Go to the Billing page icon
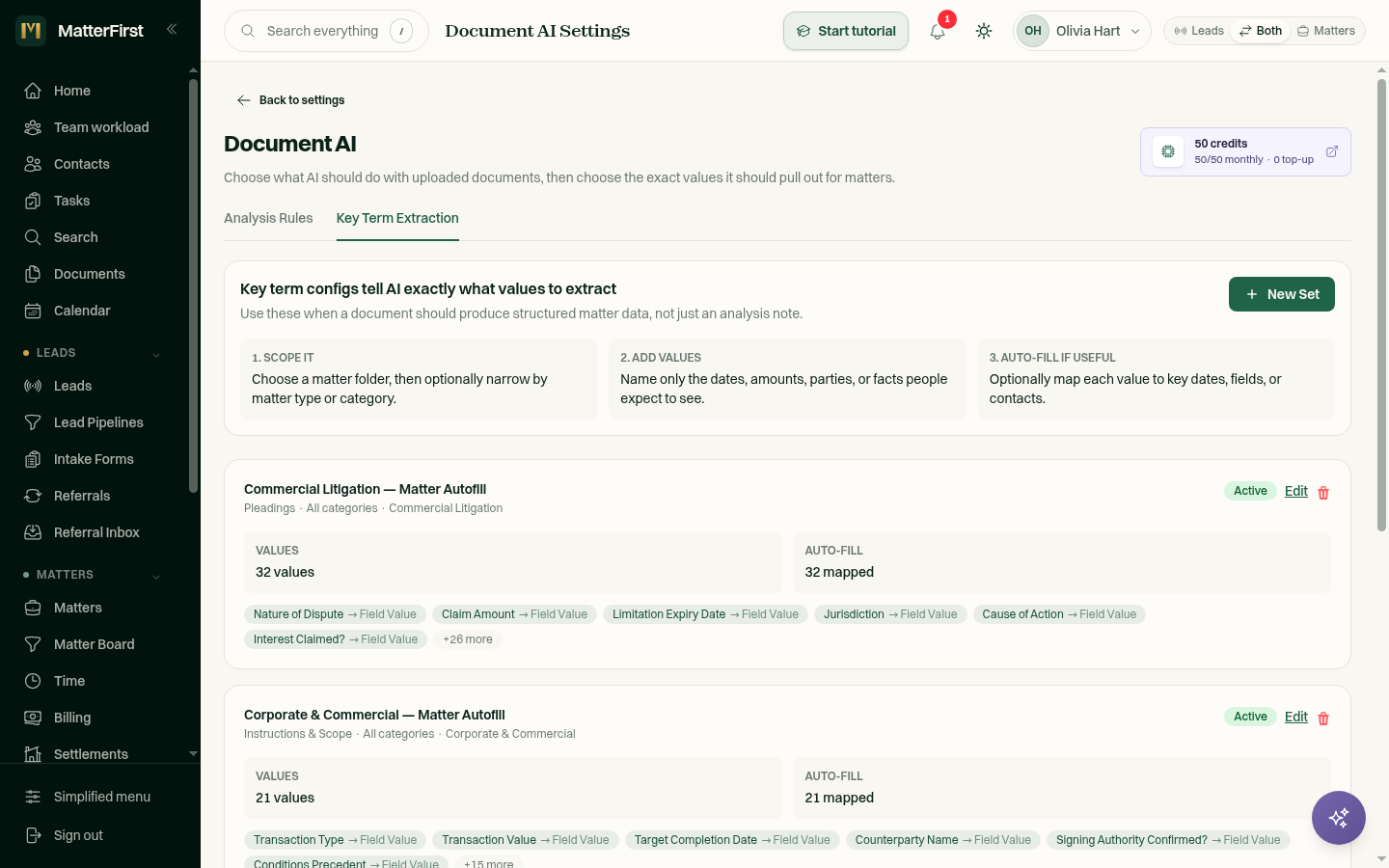This screenshot has width=1389, height=868. coord(33,718)
